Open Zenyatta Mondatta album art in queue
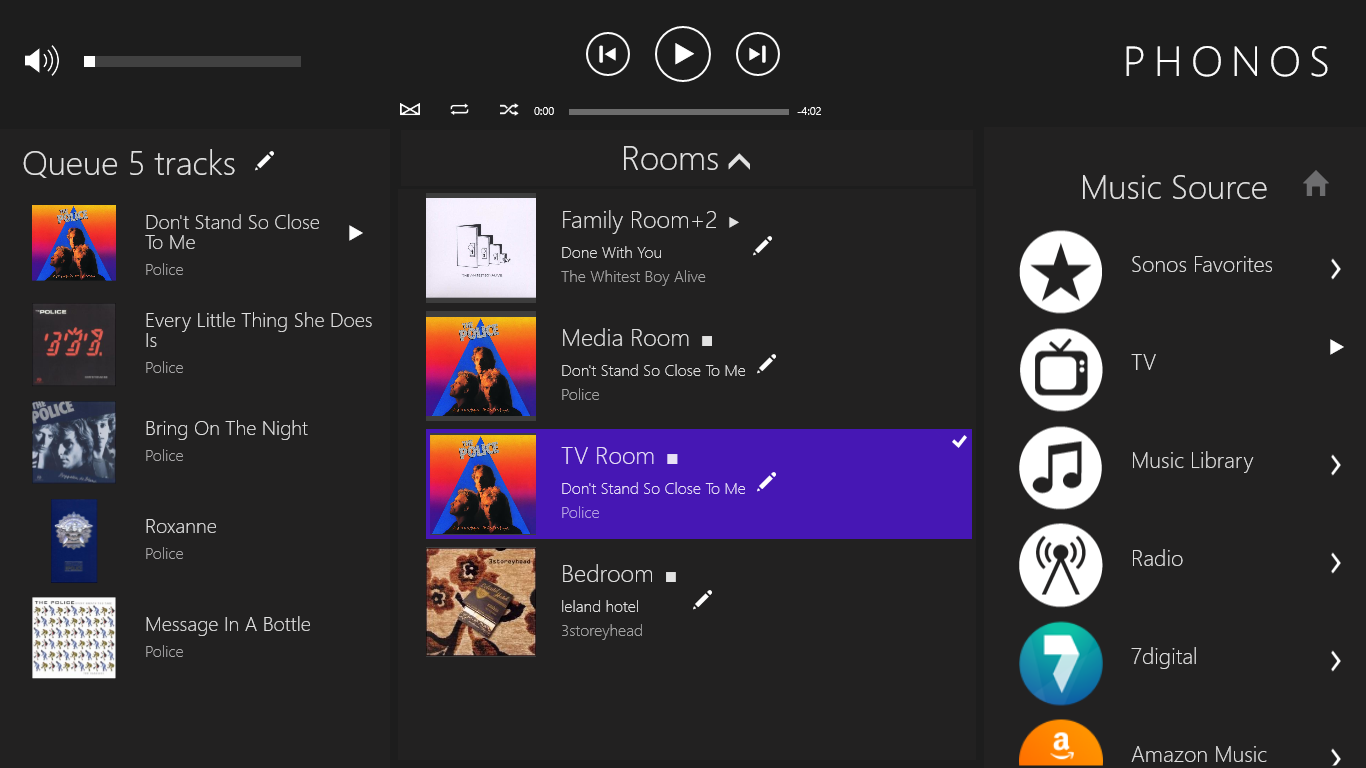This screenshot has height=768, width=1366. [x=74, y=243]
